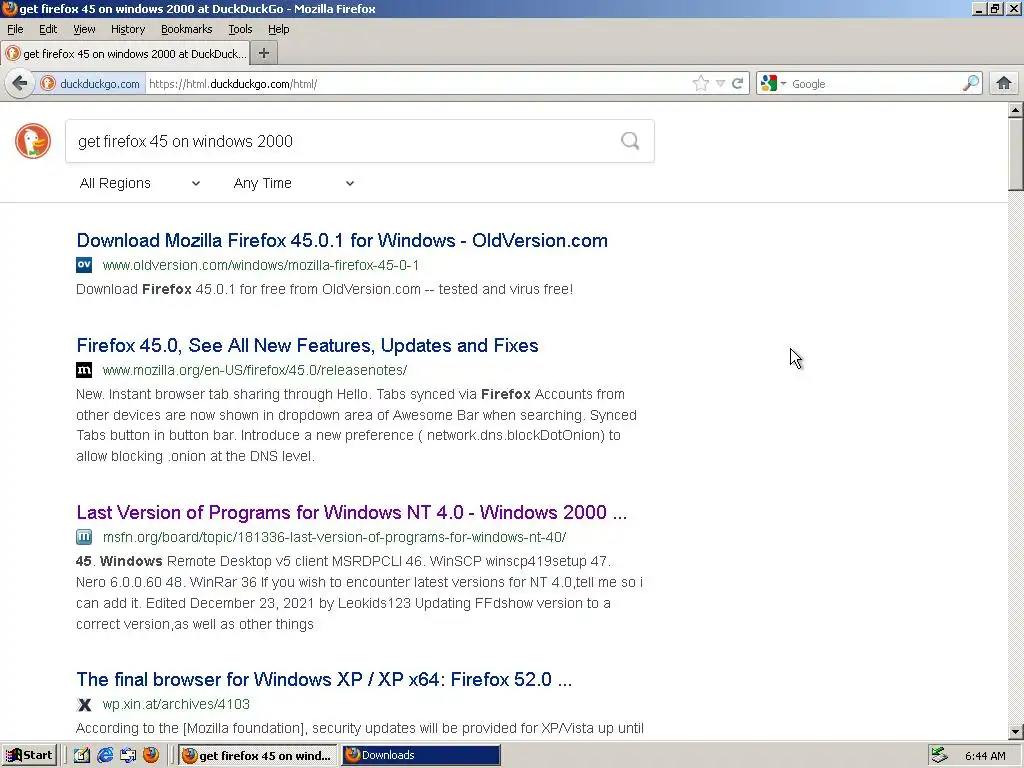Open the search engine selector dropdown

click(773, 84)
